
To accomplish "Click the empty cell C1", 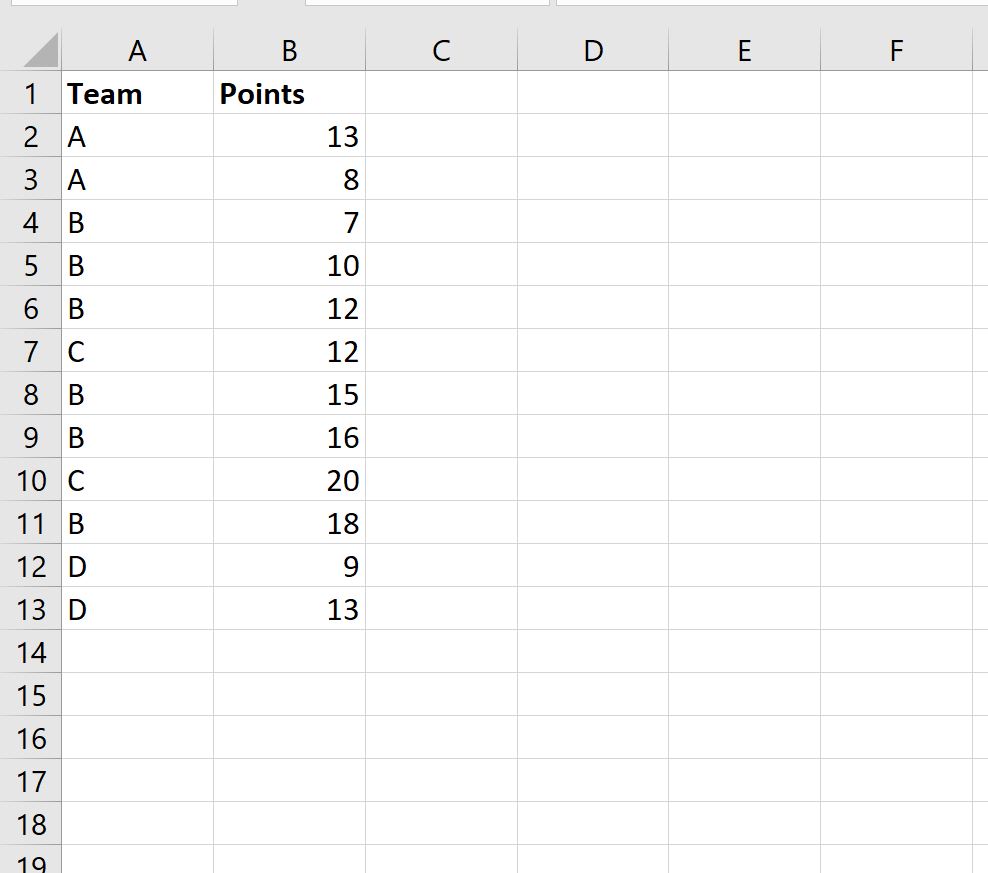I will 440,93.
